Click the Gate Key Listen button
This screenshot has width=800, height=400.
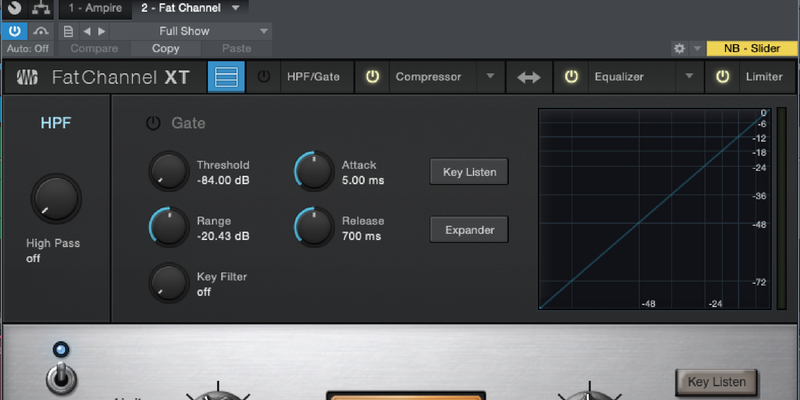click(469, 172)
